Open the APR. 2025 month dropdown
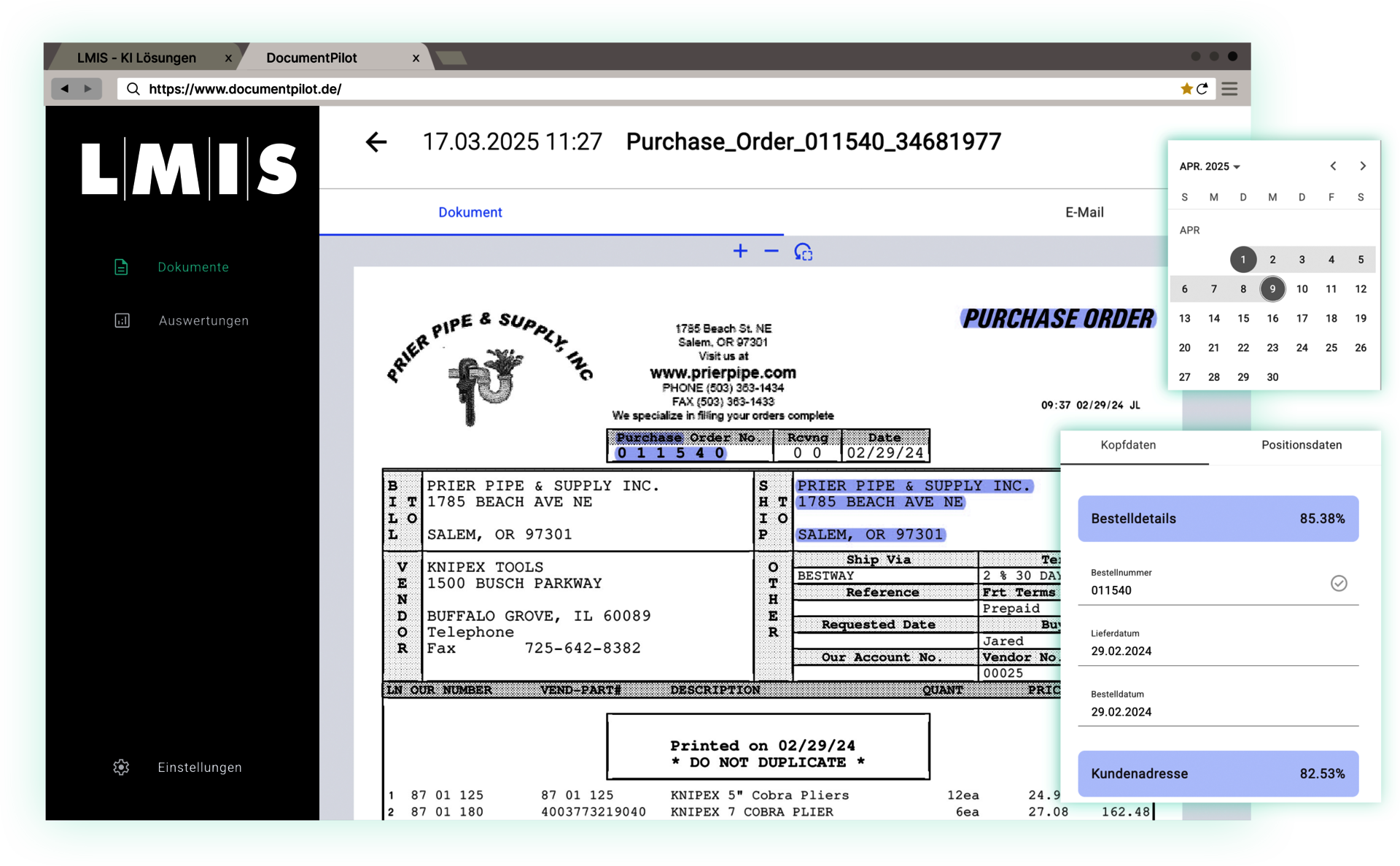Viewport: 1400px width, 866px height. 1210,166
